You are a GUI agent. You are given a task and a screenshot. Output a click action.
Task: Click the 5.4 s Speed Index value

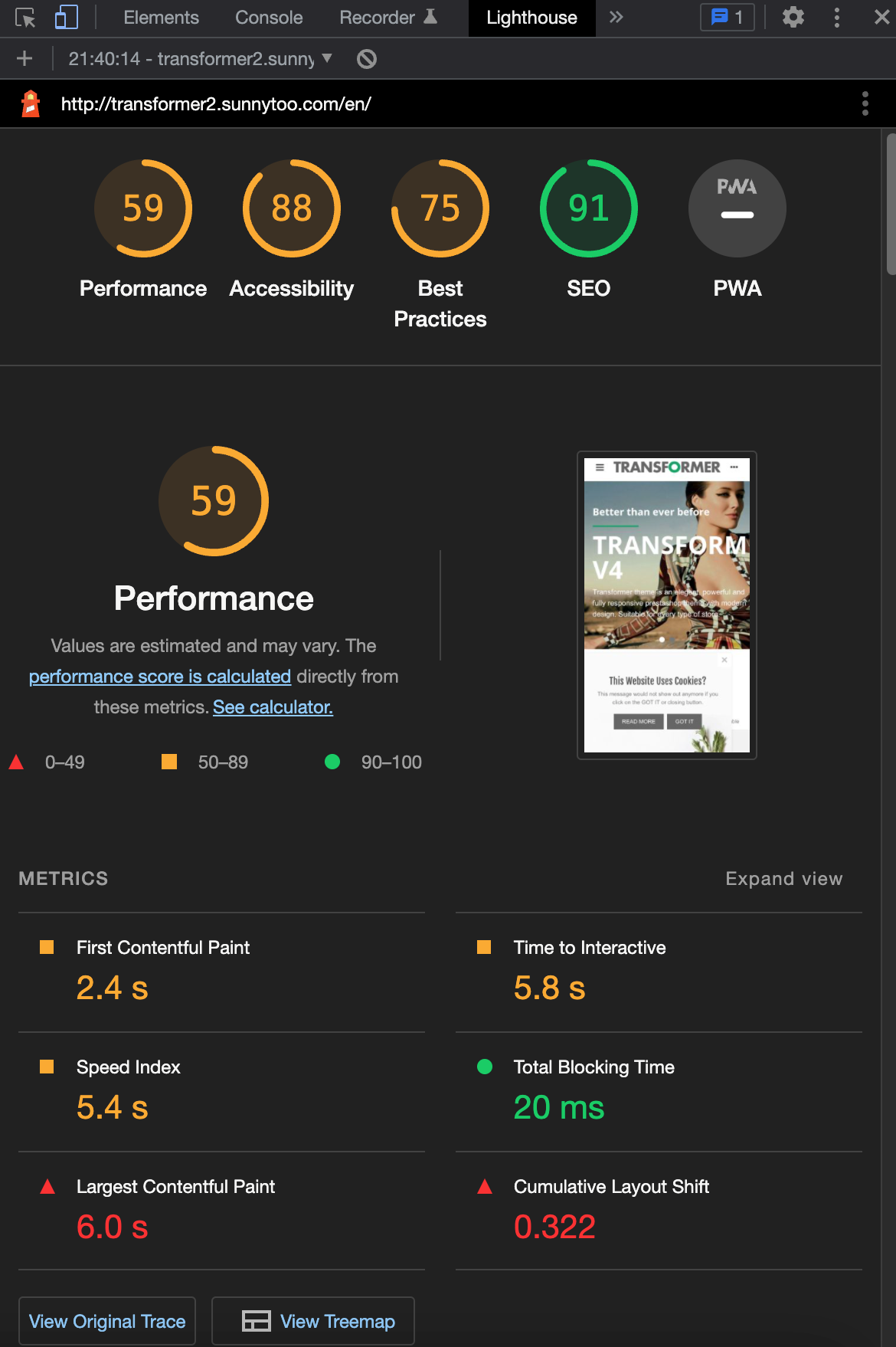pyautogui.click(x=112, y=1107)
